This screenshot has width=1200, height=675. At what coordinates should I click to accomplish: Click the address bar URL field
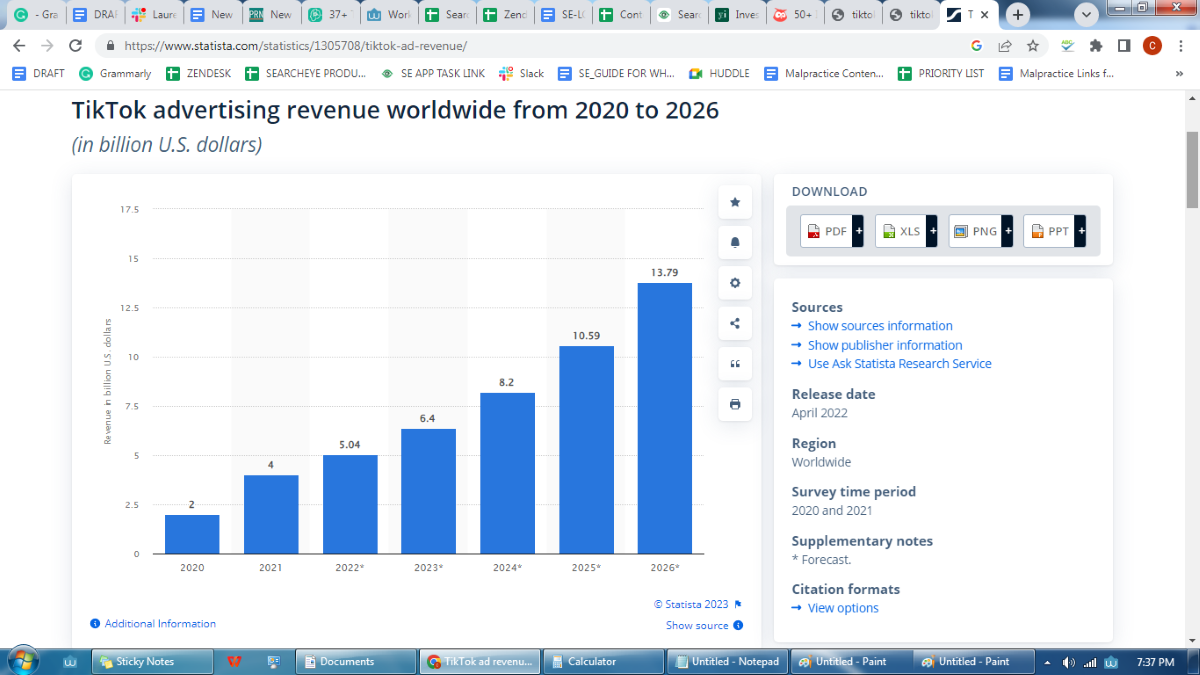[532, 46]
